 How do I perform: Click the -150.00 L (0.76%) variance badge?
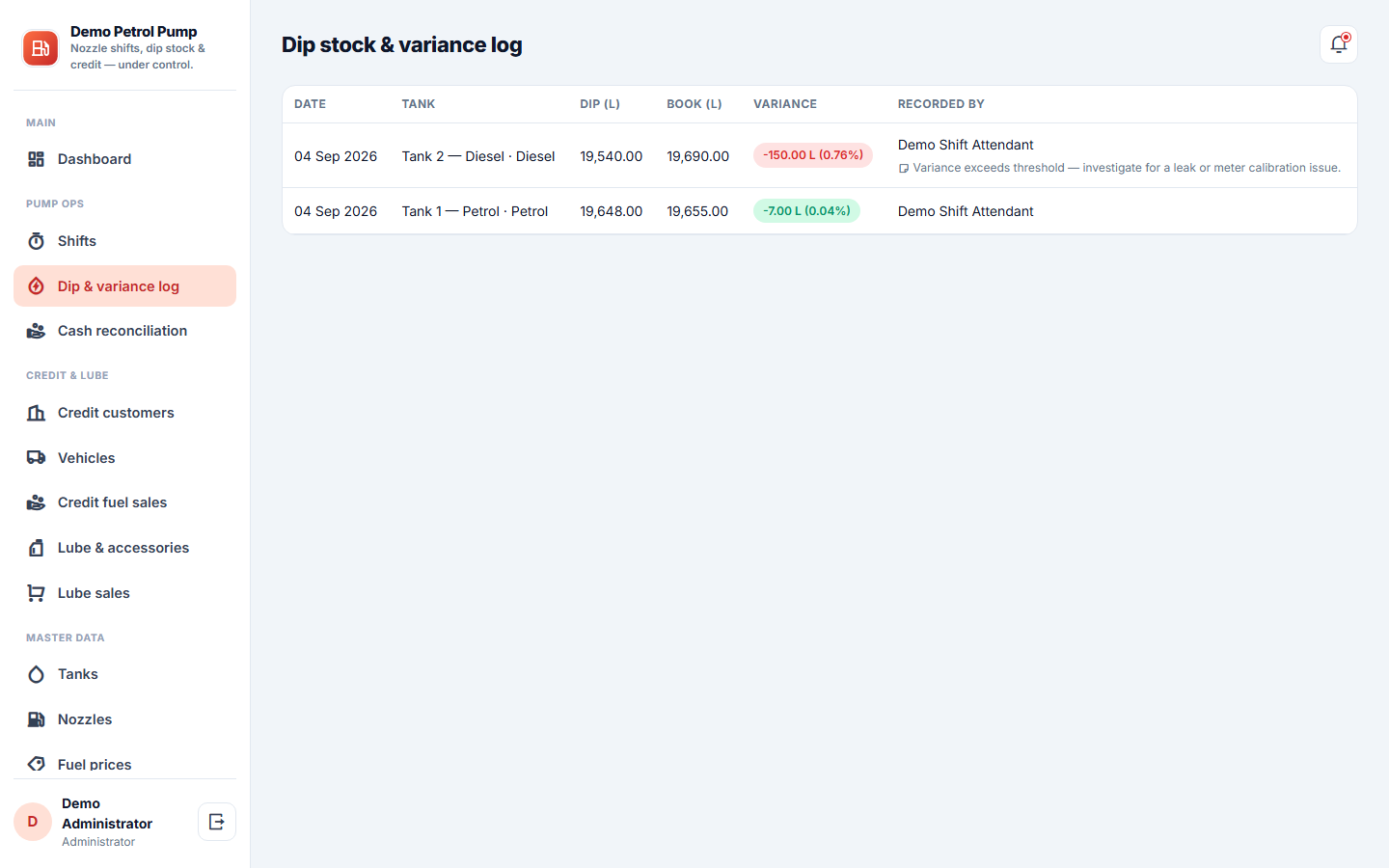pos(813,155)
